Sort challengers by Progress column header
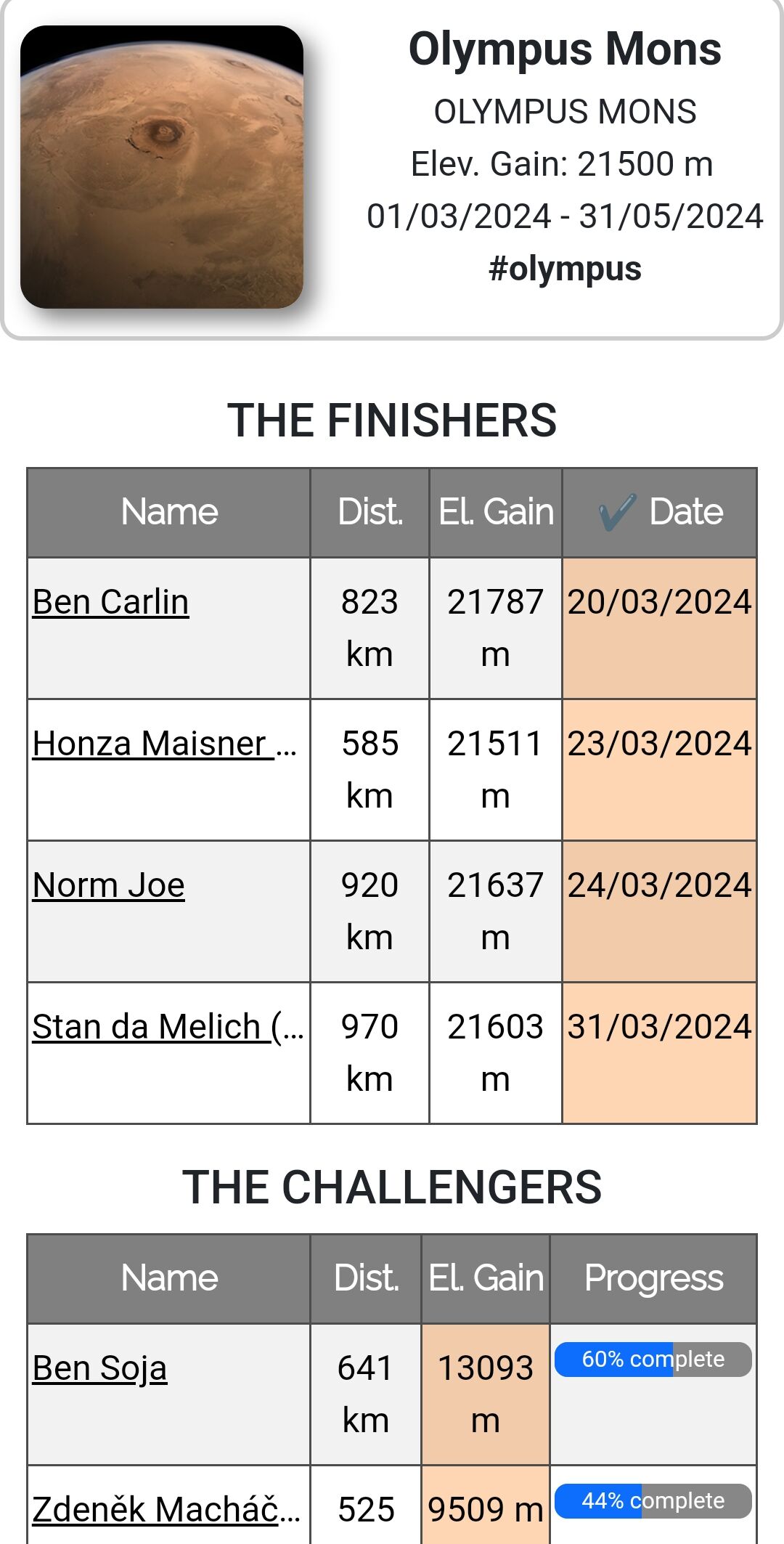The height and width of the screenshot is (1544, 784). pyautogui.click(x=653, y=1278)
